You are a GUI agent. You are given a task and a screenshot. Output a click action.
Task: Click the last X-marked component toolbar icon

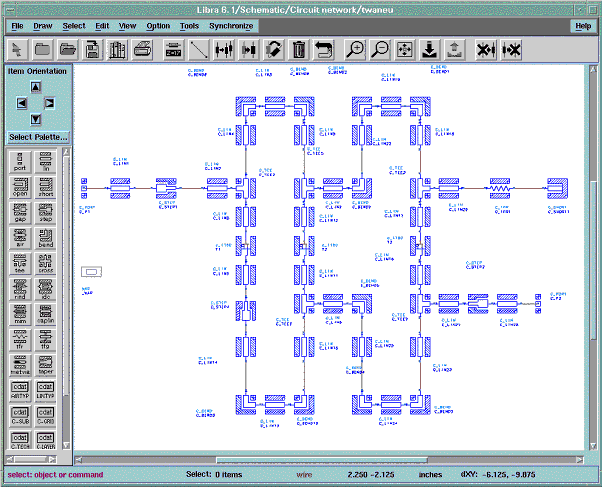coord(511,50)
